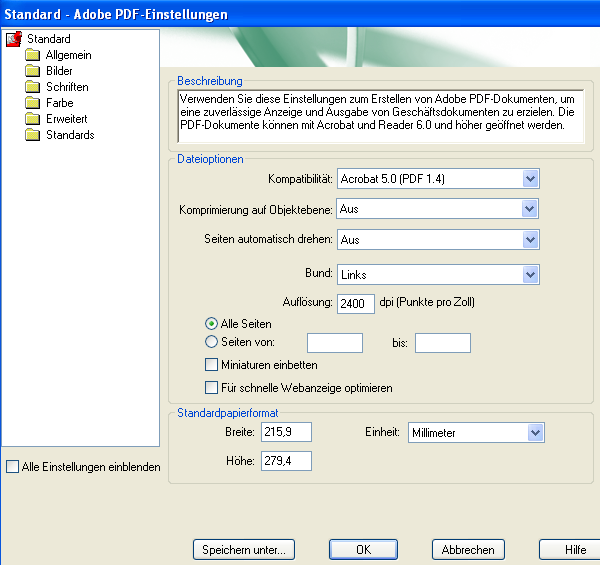
Task: Click the Auflösung field showing 2400
Action: (356, 304)
